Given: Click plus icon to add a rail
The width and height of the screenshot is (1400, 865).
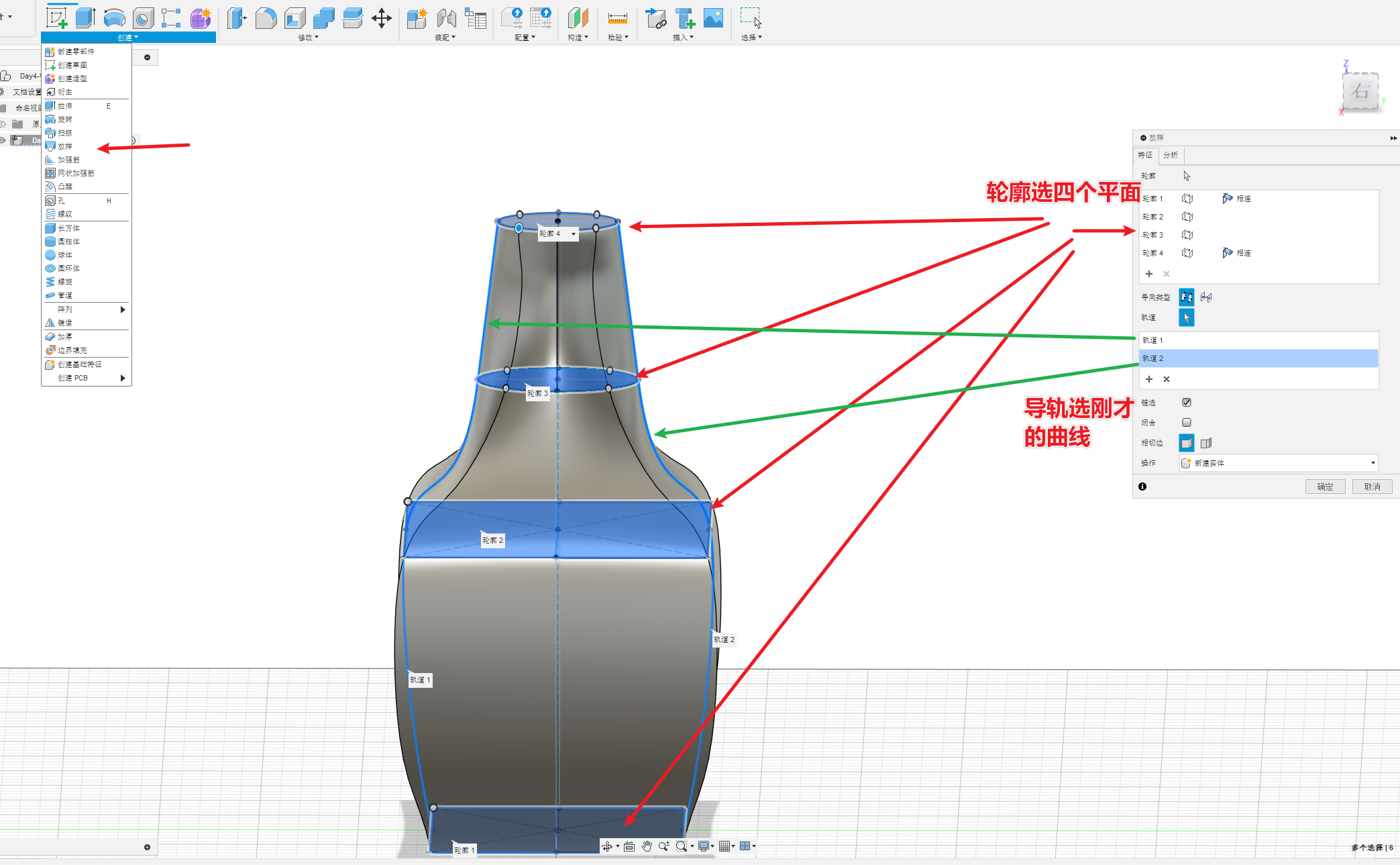Looking at the screenshot, I should pyautogui.click(x=1149, y=379).
